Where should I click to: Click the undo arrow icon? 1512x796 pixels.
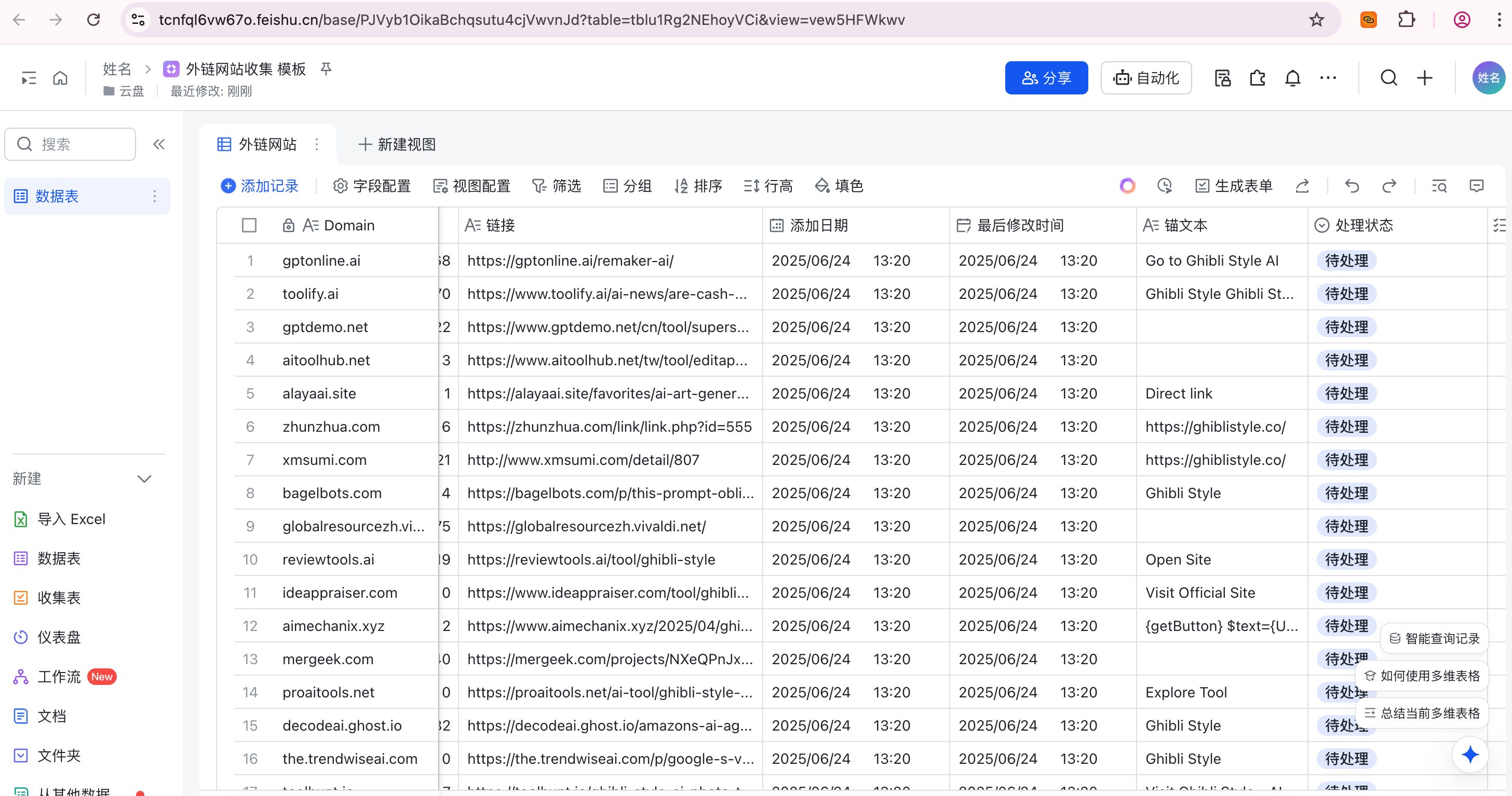pos(1352,186)
